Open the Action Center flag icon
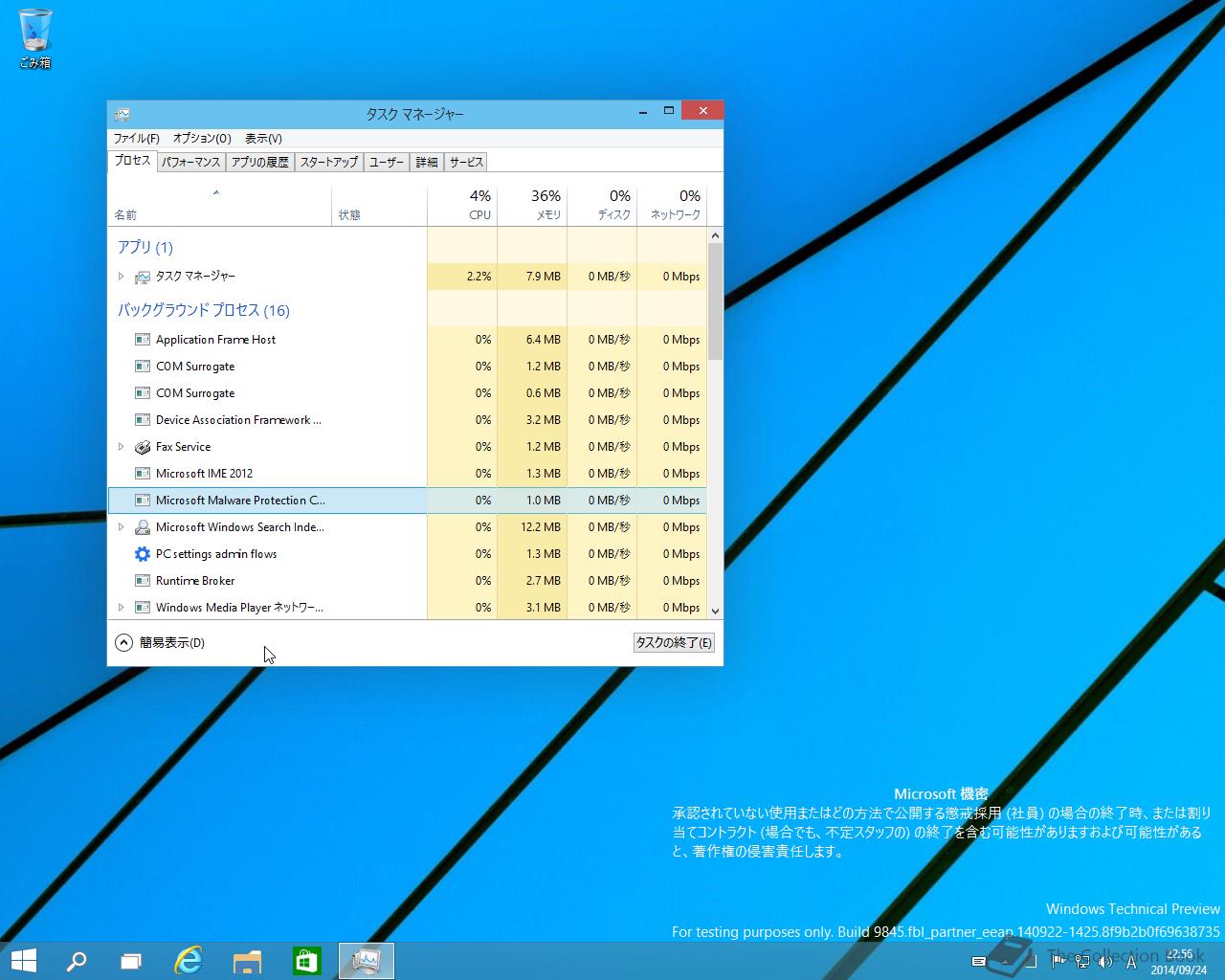The width and height of the screenshot is (1225, 980). coord(1059,961)
